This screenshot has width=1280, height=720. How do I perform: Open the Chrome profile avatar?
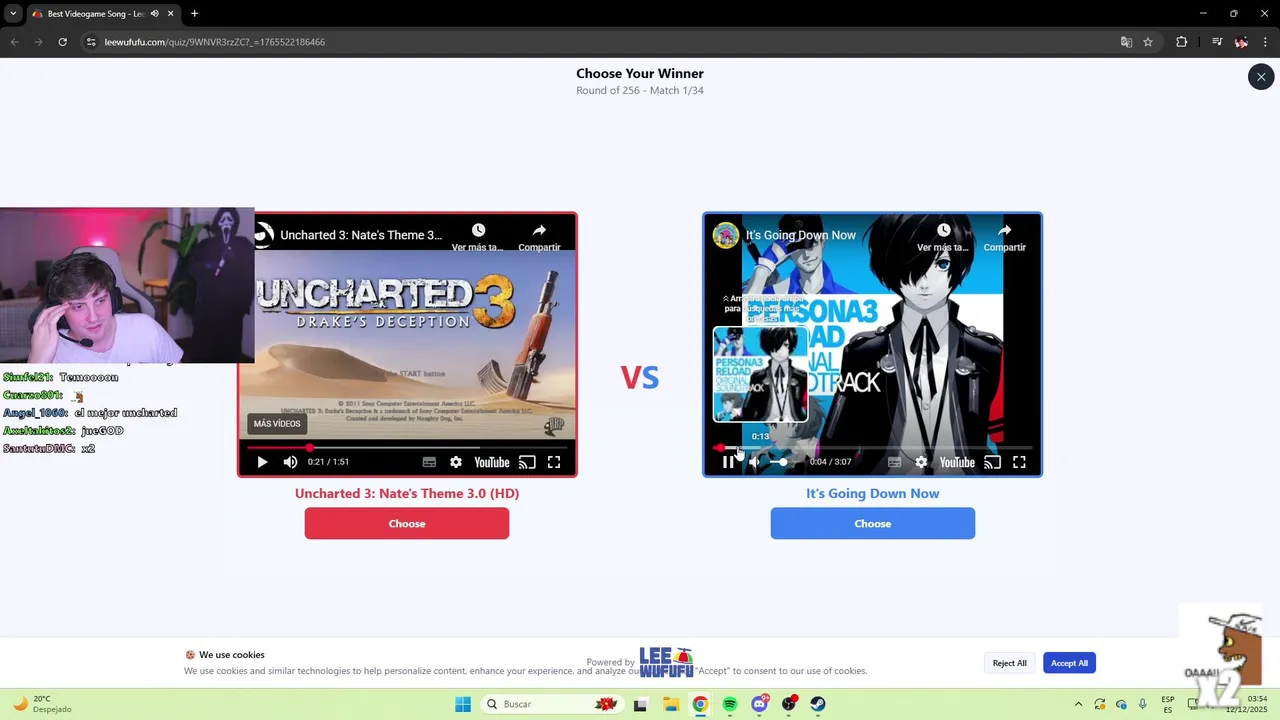[x=1241, y=42]
